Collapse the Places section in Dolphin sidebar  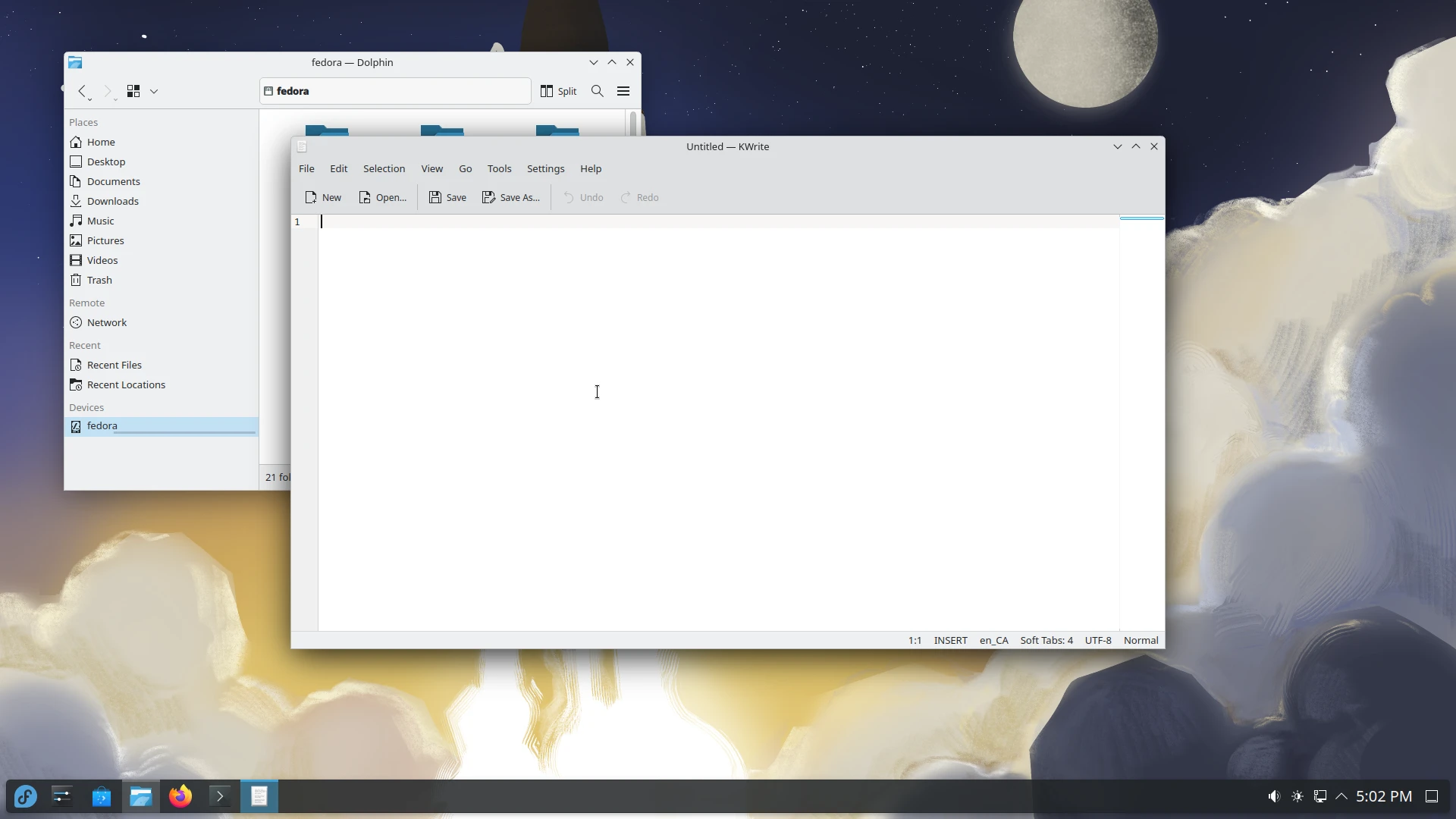[x=83, y=122]
